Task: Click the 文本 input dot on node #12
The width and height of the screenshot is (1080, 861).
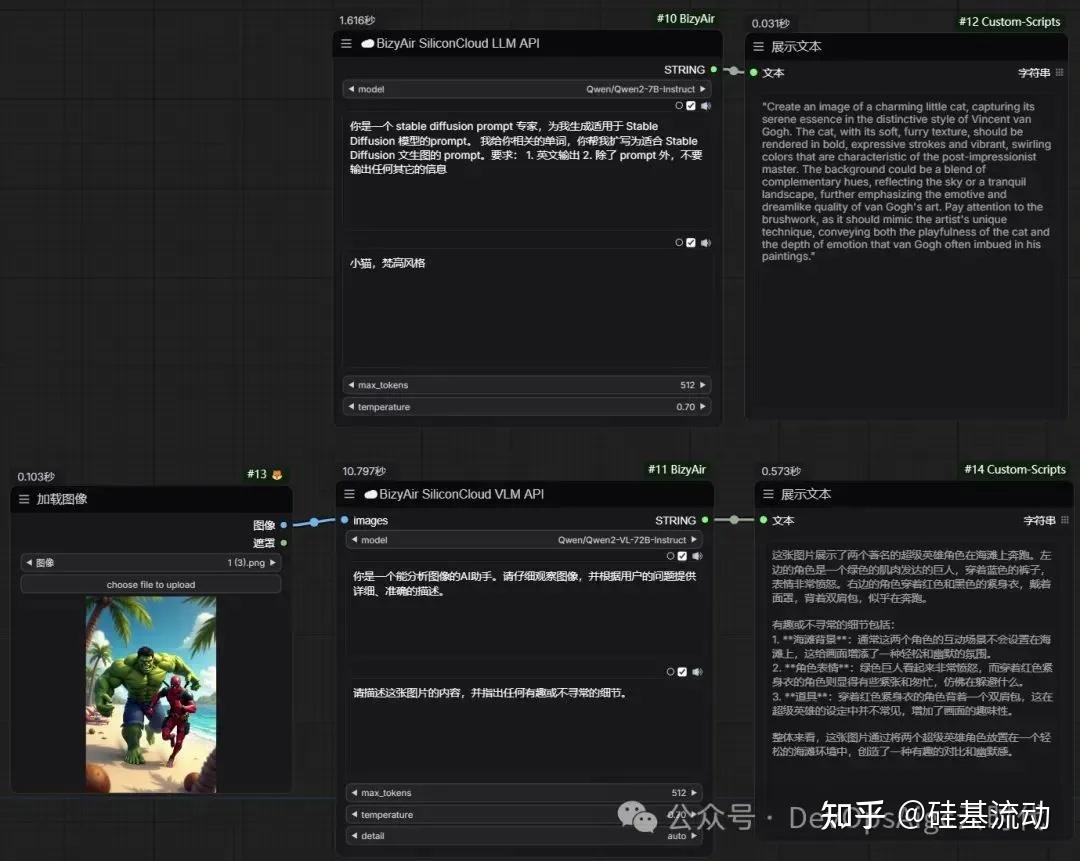Action: (x=754, y=72)
